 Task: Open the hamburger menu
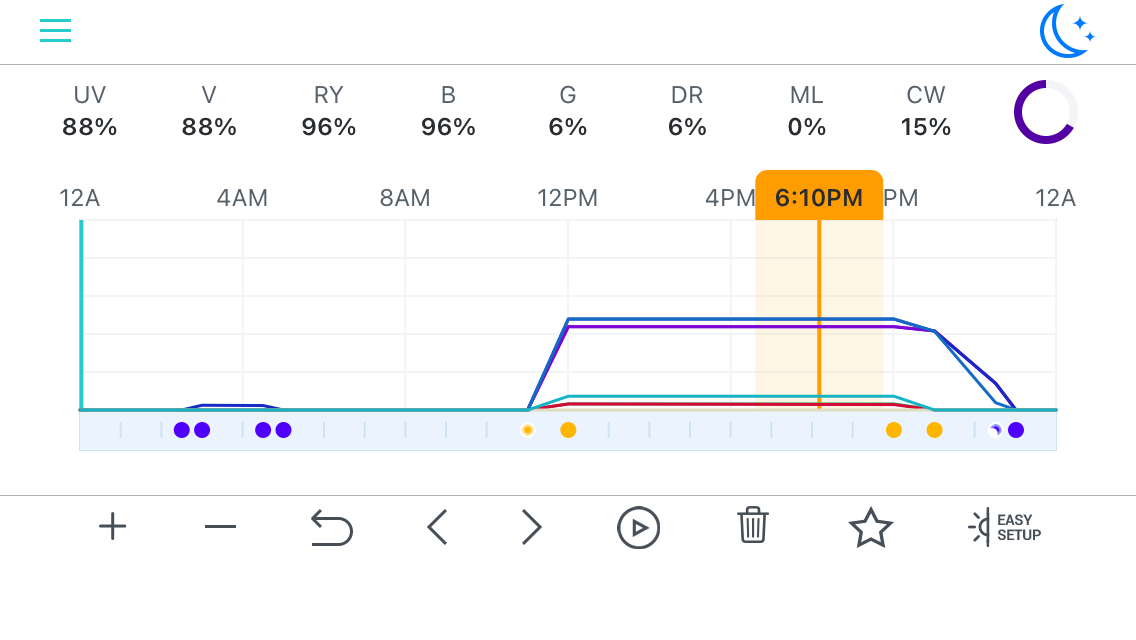pos(55,30)
